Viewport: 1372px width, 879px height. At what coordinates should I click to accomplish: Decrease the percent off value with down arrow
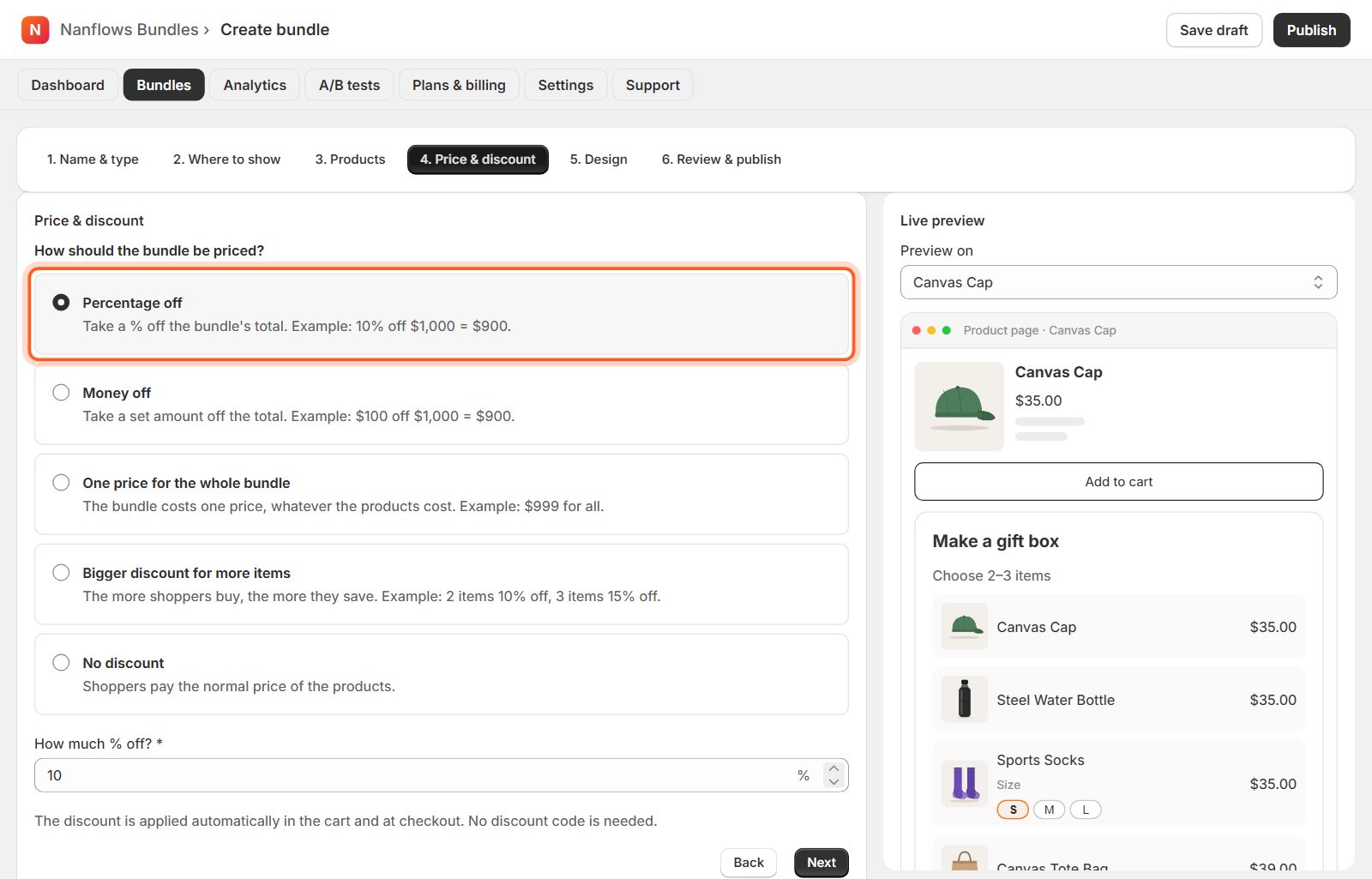click(x=833, y=782)
